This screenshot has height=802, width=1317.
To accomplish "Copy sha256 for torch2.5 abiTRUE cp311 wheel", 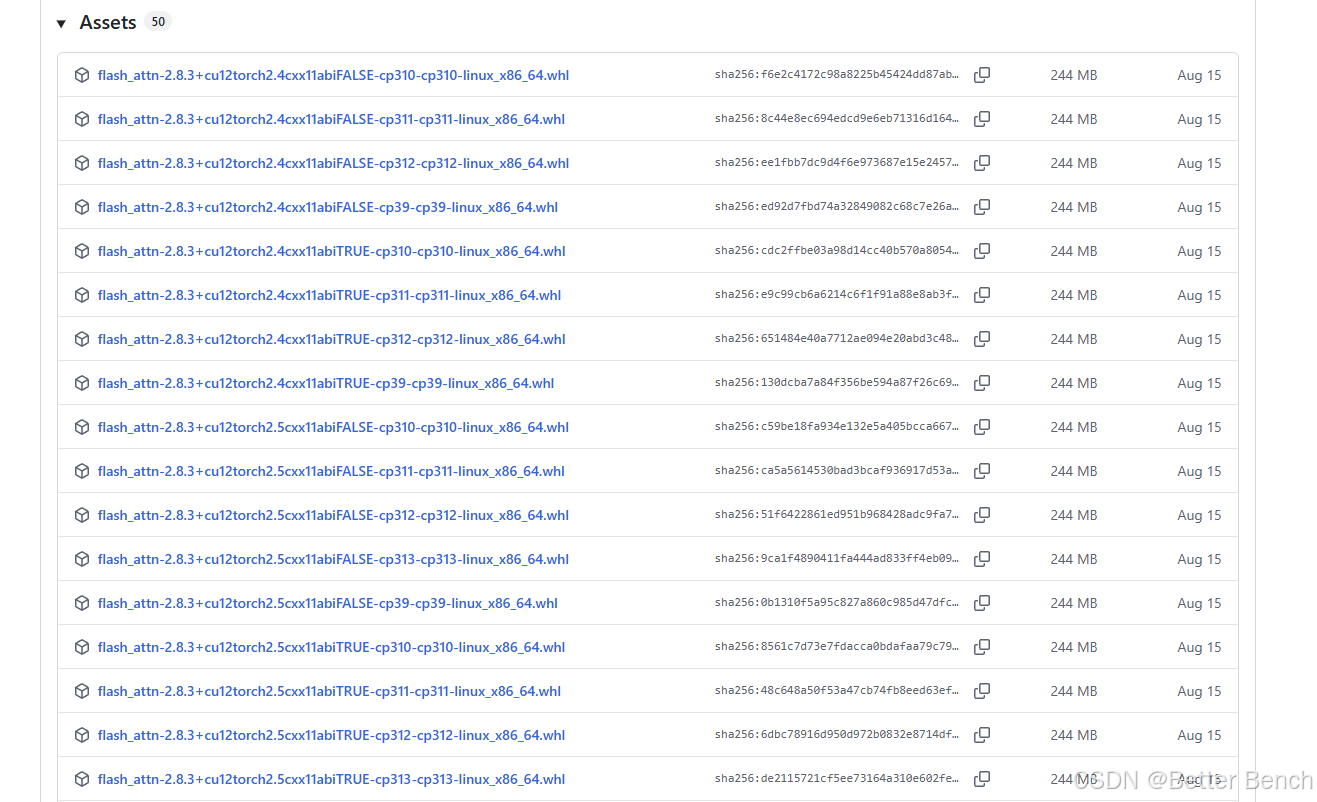I will point(982,691).
